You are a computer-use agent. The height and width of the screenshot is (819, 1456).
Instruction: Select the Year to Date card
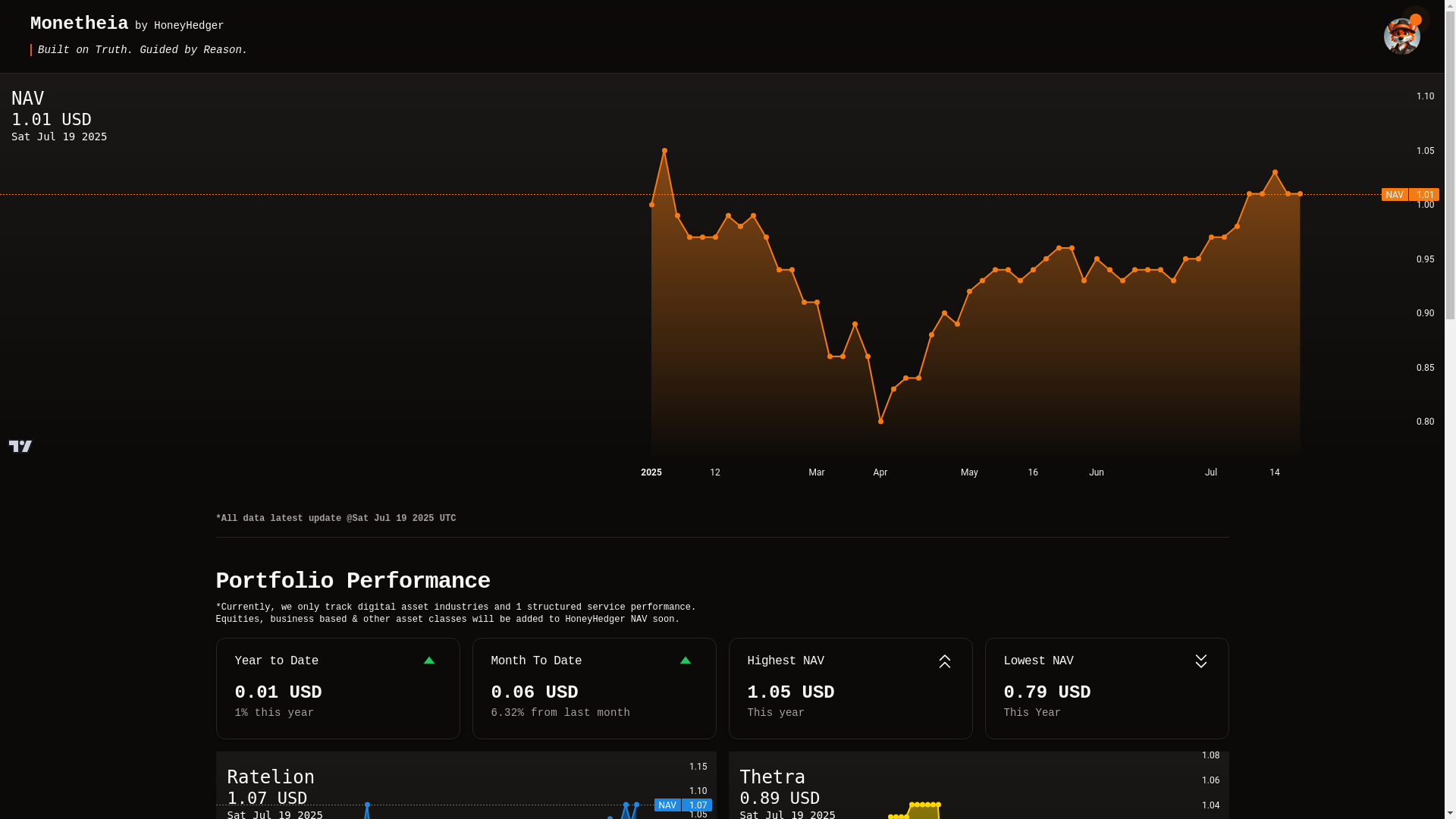click(338, 689)
